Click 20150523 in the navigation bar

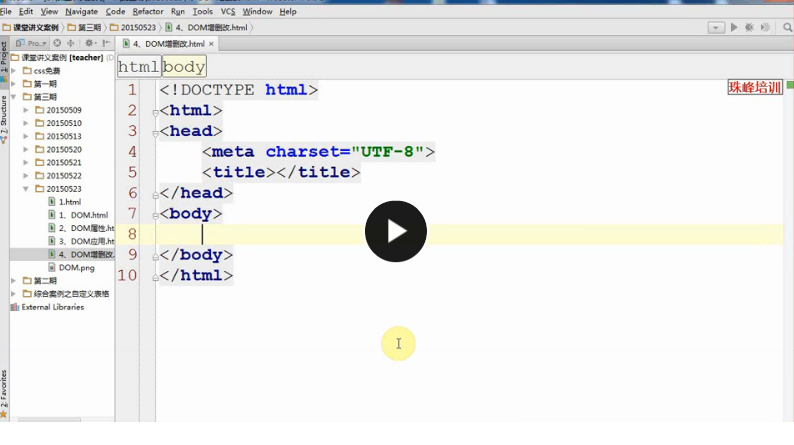(133, 27)
